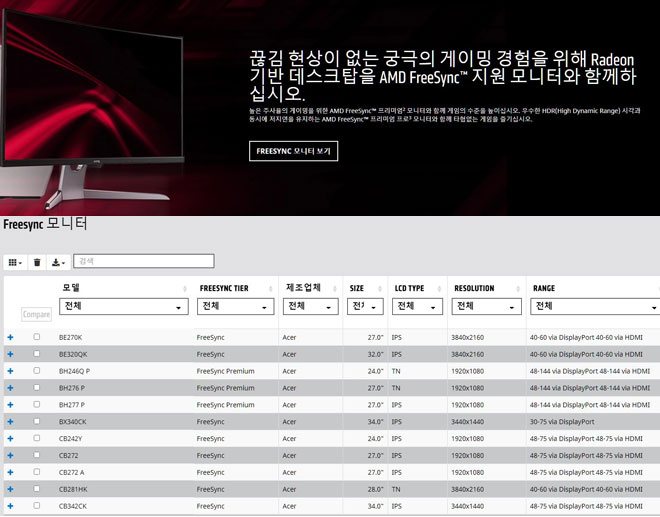
Task: Open the Range filter dropdown
Action: [595, 306]
